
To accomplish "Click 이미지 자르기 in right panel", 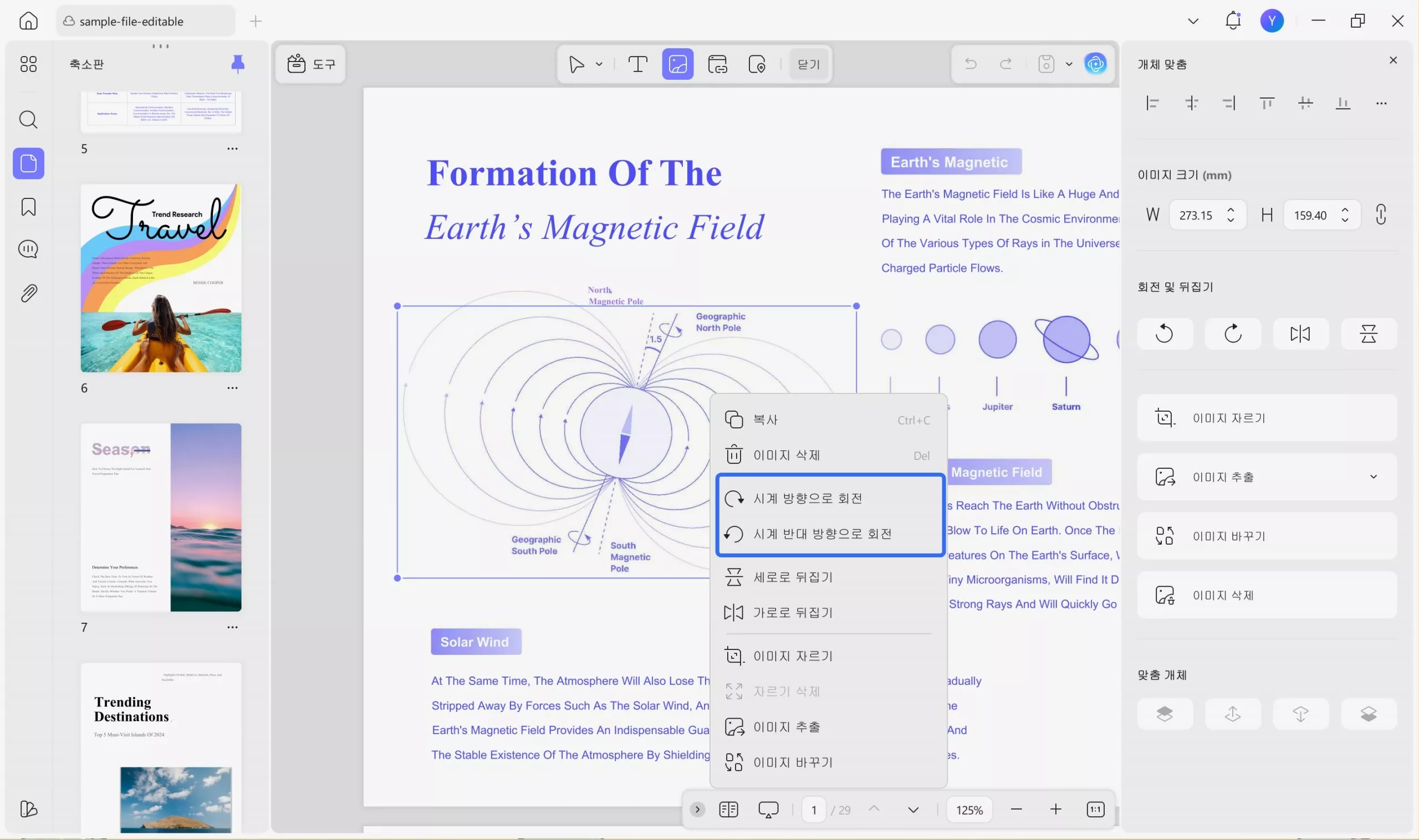I will click(x=1267, y=418).
